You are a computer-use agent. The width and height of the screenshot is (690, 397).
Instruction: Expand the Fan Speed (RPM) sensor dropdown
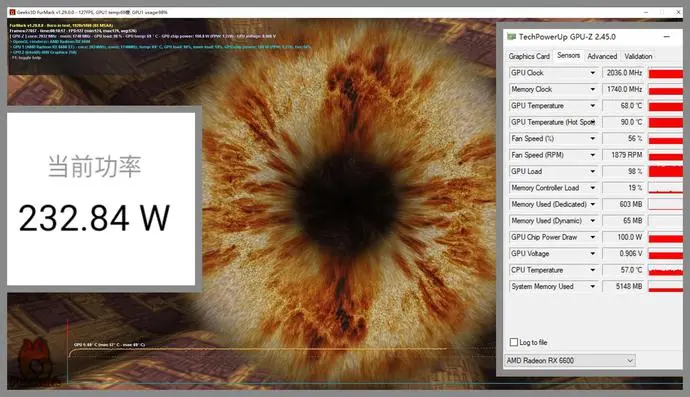pos(592,155)
